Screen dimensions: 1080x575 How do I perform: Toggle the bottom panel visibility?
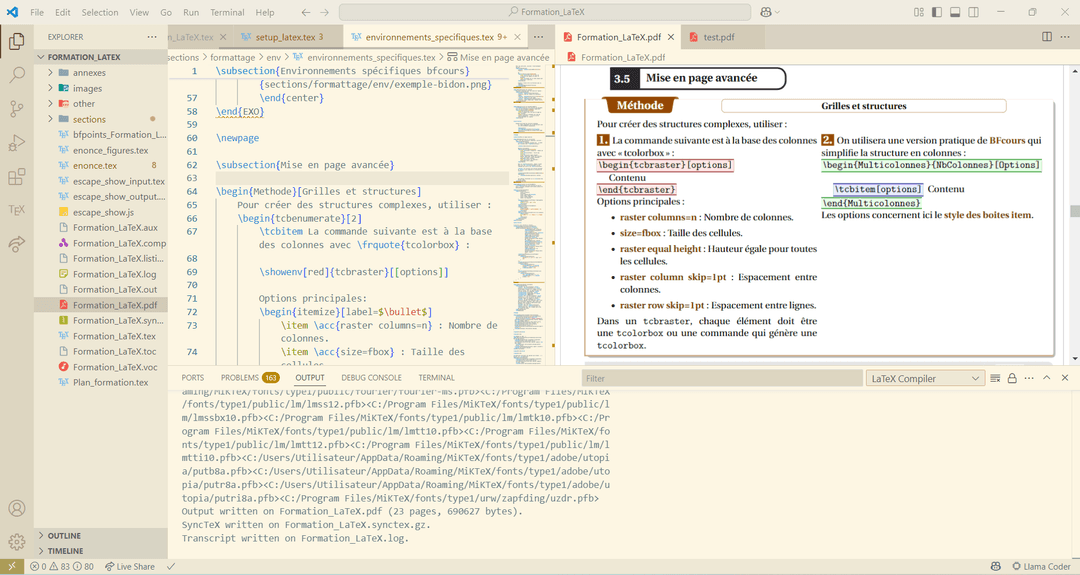coord(955,12)
